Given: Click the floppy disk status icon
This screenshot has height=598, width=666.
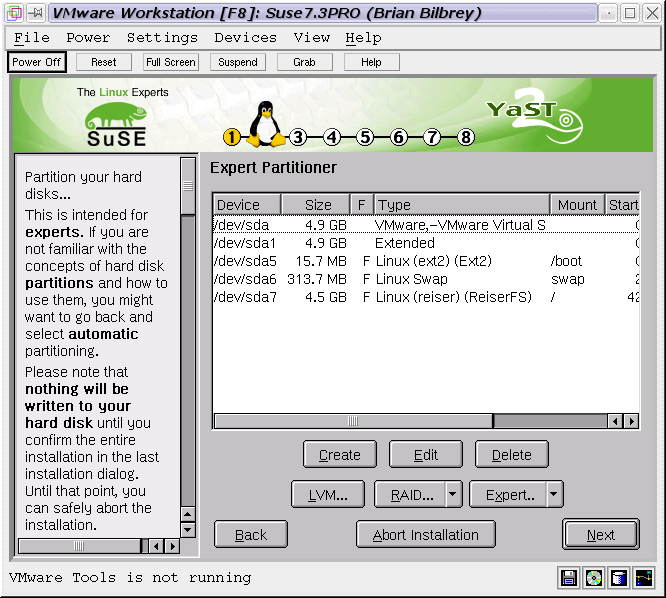Looking at the screenshot, I should pos(569,577).
